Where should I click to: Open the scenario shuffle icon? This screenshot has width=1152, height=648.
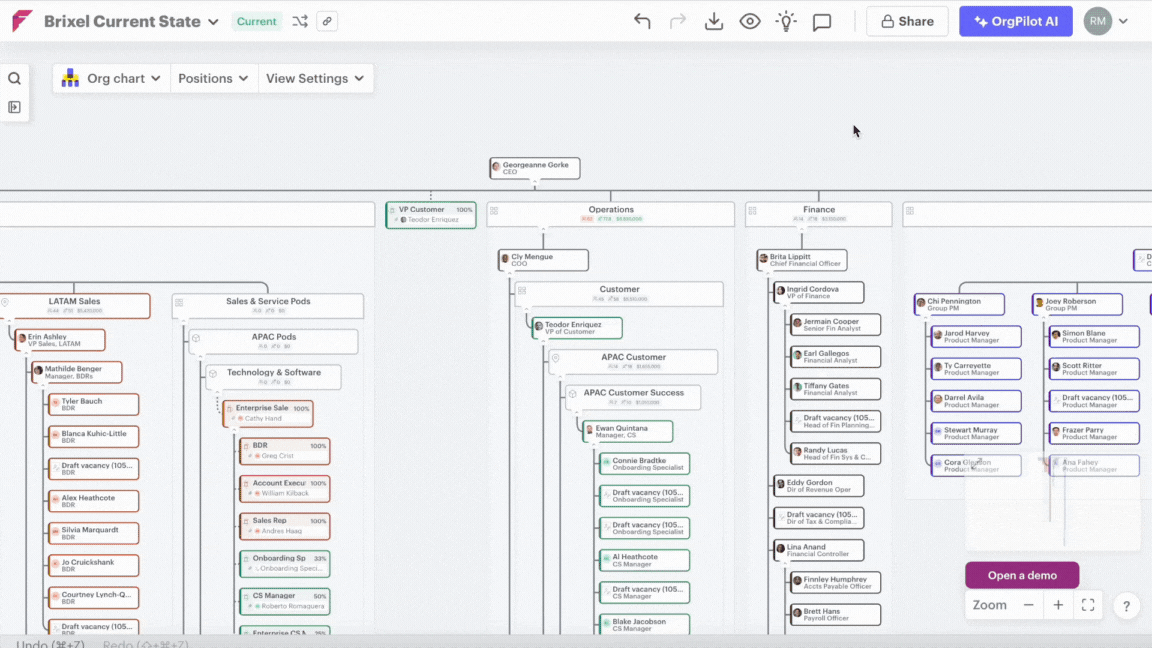coord(300,21)
